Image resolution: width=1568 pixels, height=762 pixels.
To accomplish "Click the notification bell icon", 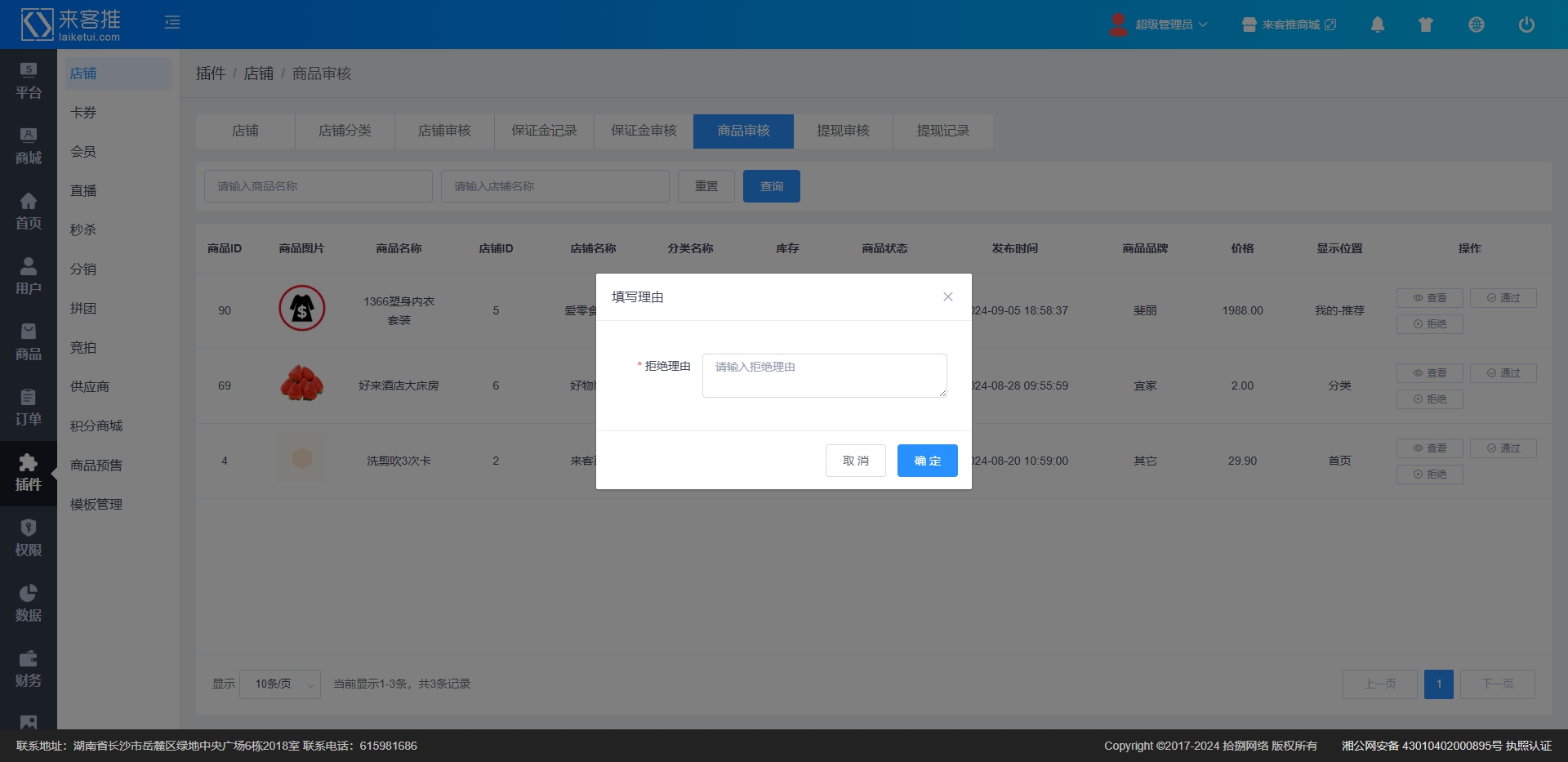I will pos(1377,25).
